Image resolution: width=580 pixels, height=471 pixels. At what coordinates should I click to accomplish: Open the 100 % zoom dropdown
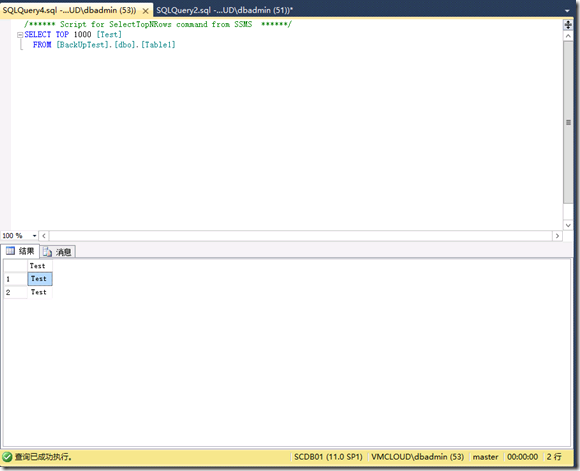(x=34, y=236)
